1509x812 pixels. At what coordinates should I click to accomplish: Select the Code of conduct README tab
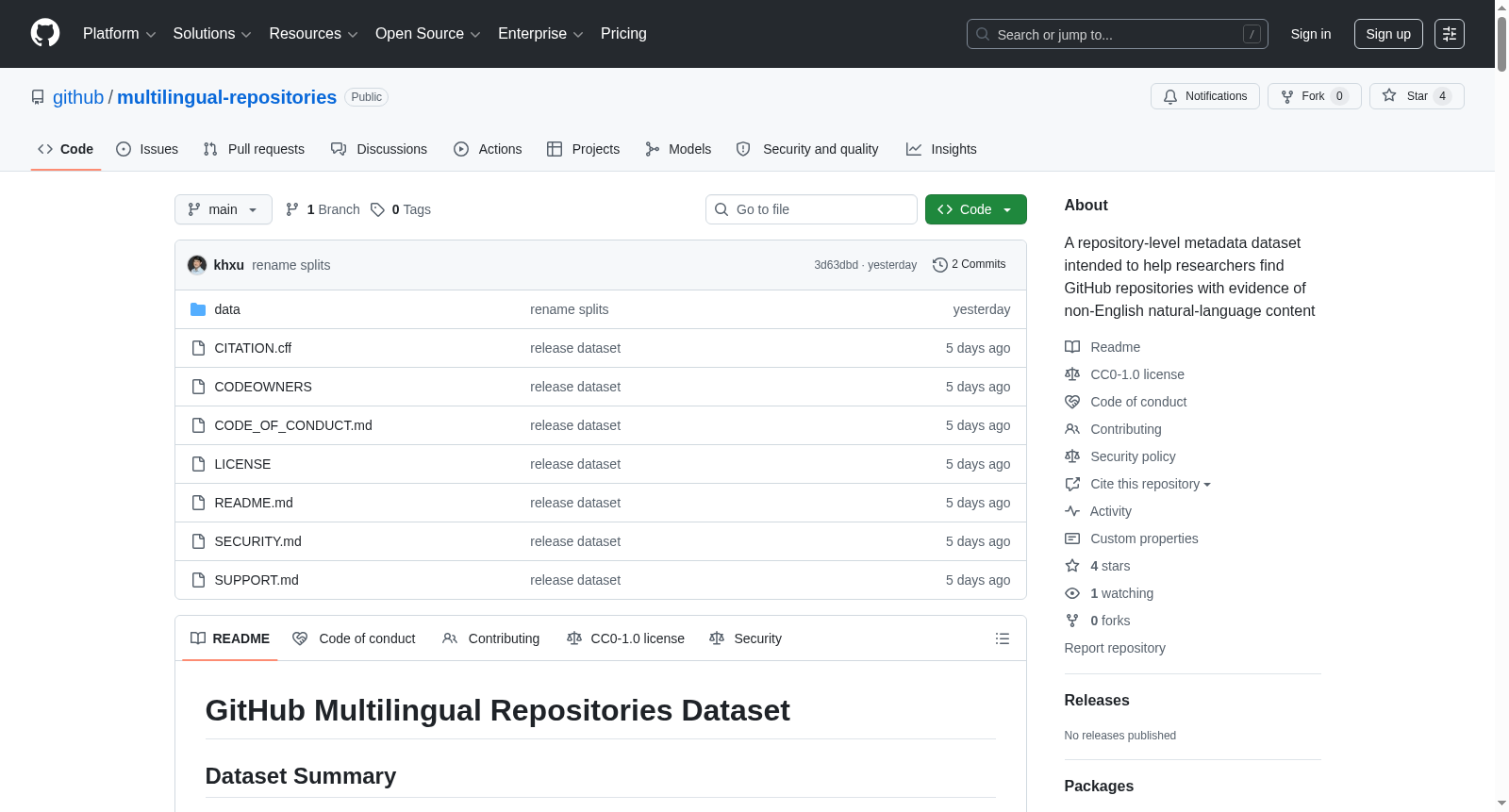tap(354, 638)
